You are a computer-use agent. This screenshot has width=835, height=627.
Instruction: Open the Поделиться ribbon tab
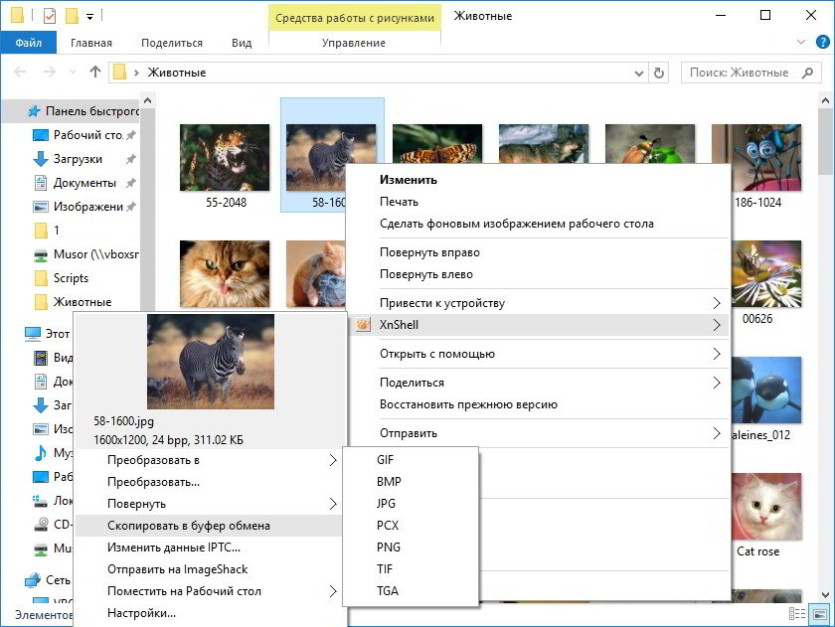point(171,43)
